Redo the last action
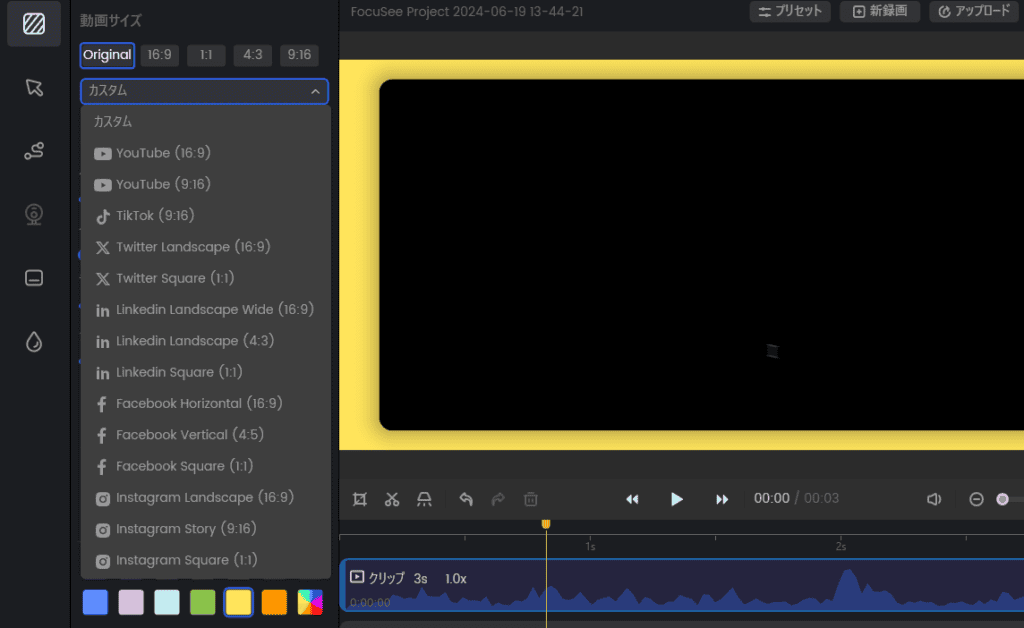The width and height of the screenshot is (1024, 628). point(498,499)
